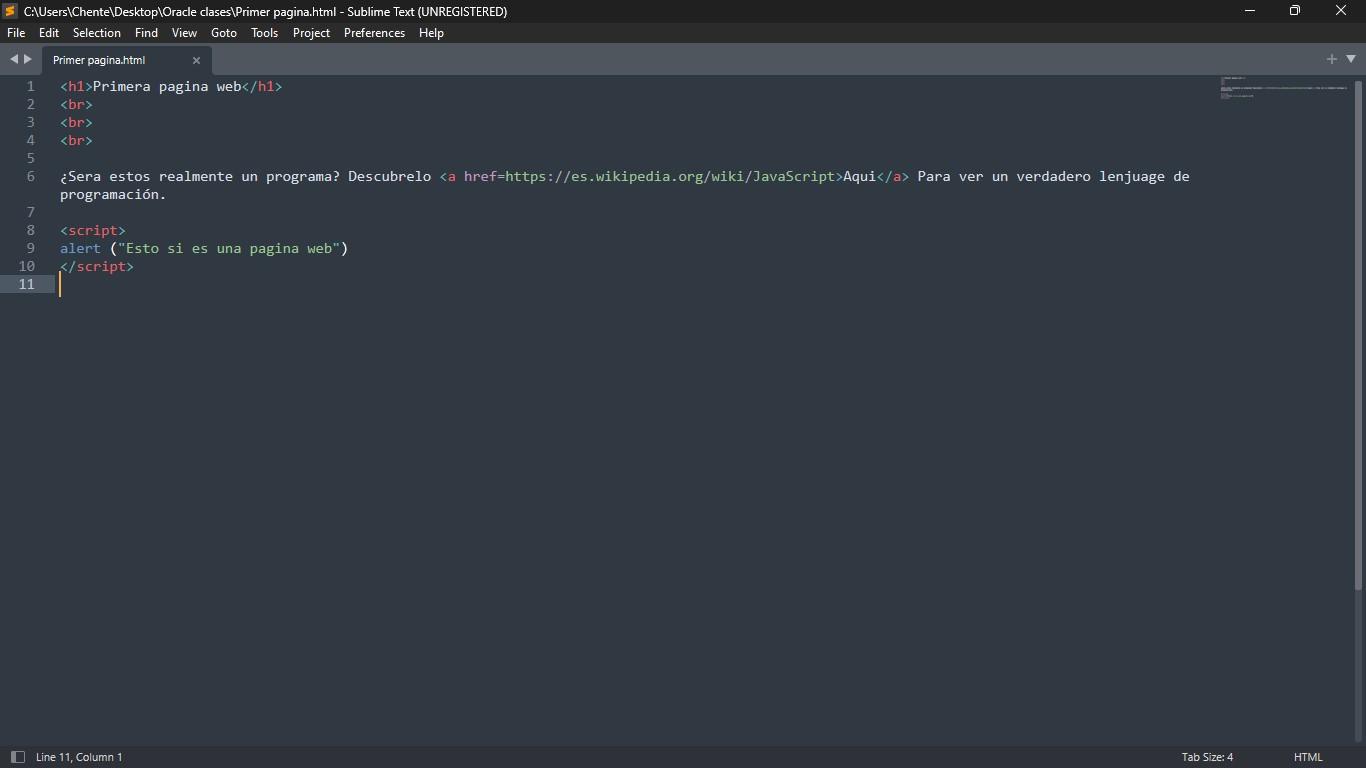Click the opening <script> tag
1366x768 pixels.
pos(93,230)
